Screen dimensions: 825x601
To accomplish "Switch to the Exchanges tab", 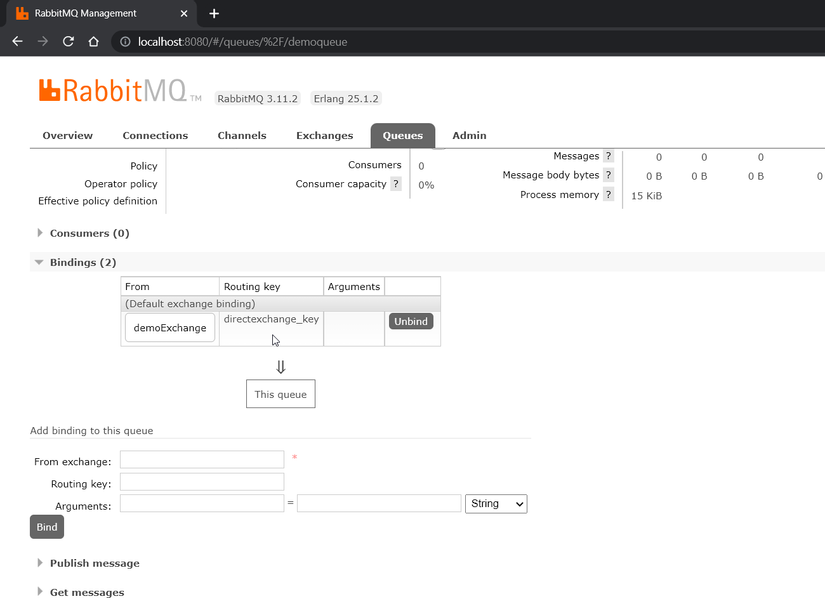I will [324, 135].
